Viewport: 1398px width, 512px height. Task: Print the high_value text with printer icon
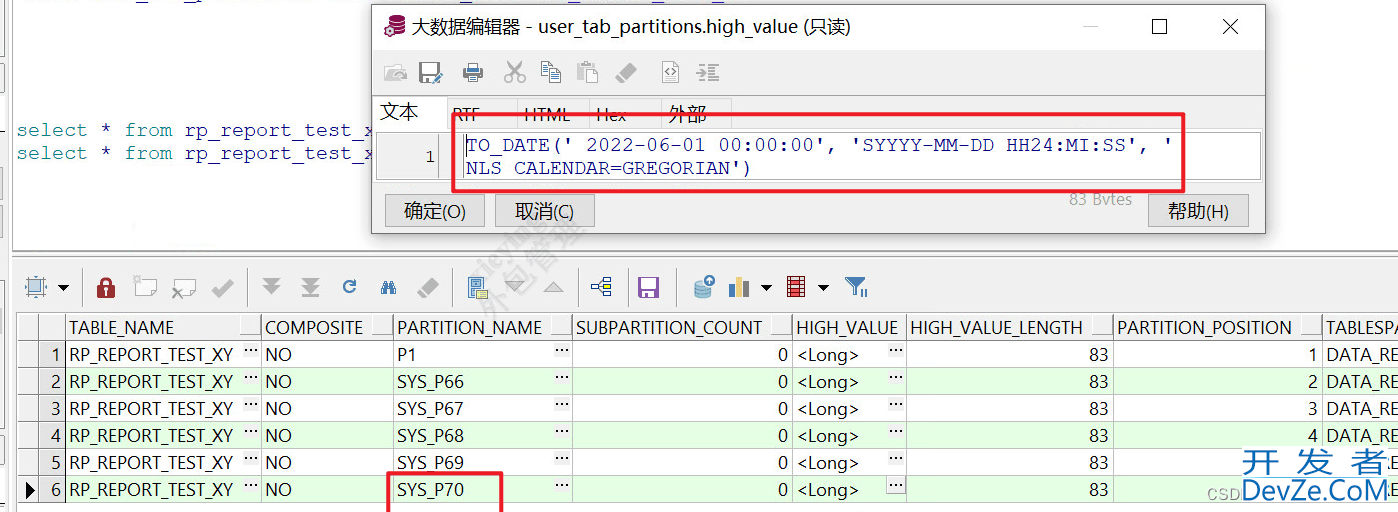coord(473,72)
